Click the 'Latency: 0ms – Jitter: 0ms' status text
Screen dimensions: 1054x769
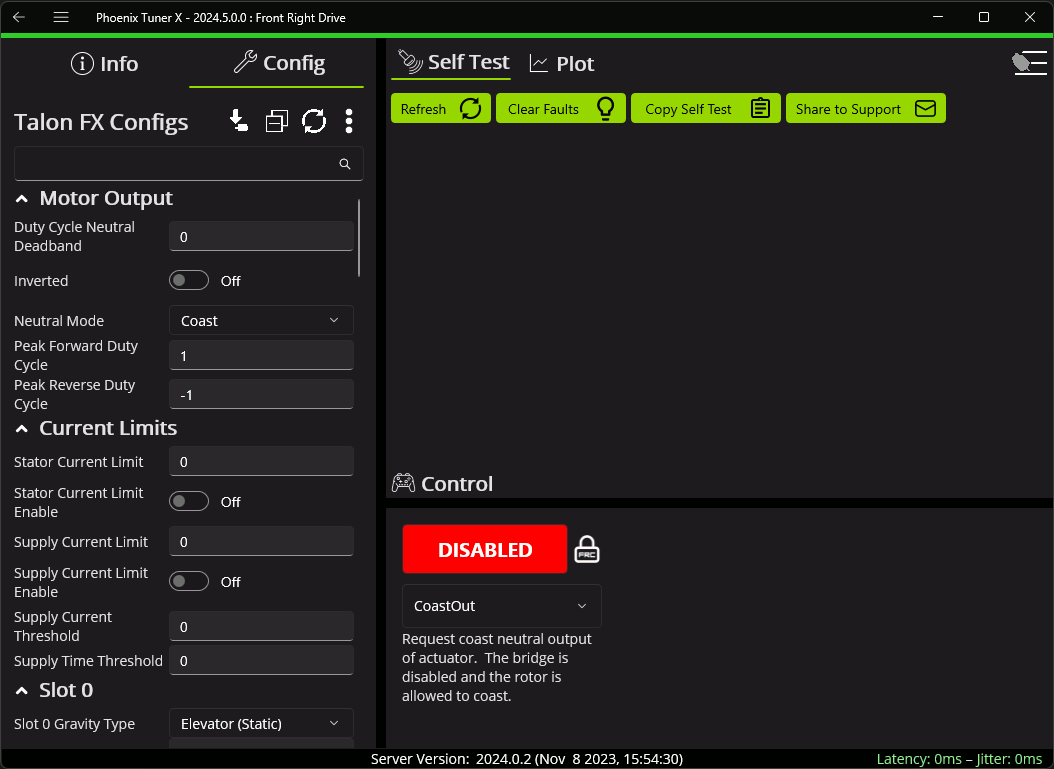959,759
